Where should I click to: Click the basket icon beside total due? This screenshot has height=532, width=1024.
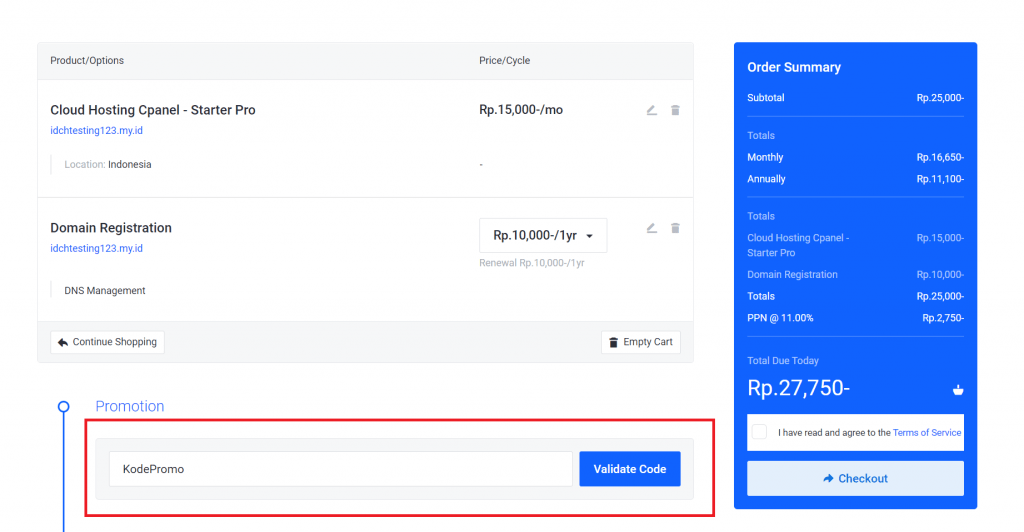click(x=957, y=390)
